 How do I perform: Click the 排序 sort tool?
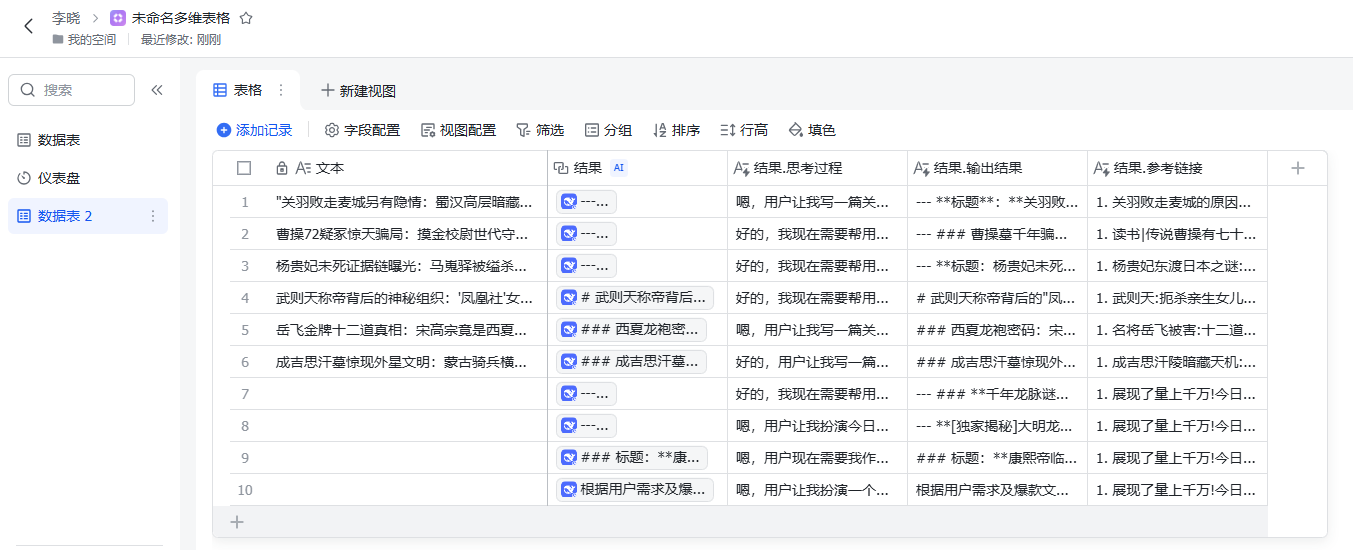[x=676, y=130]
